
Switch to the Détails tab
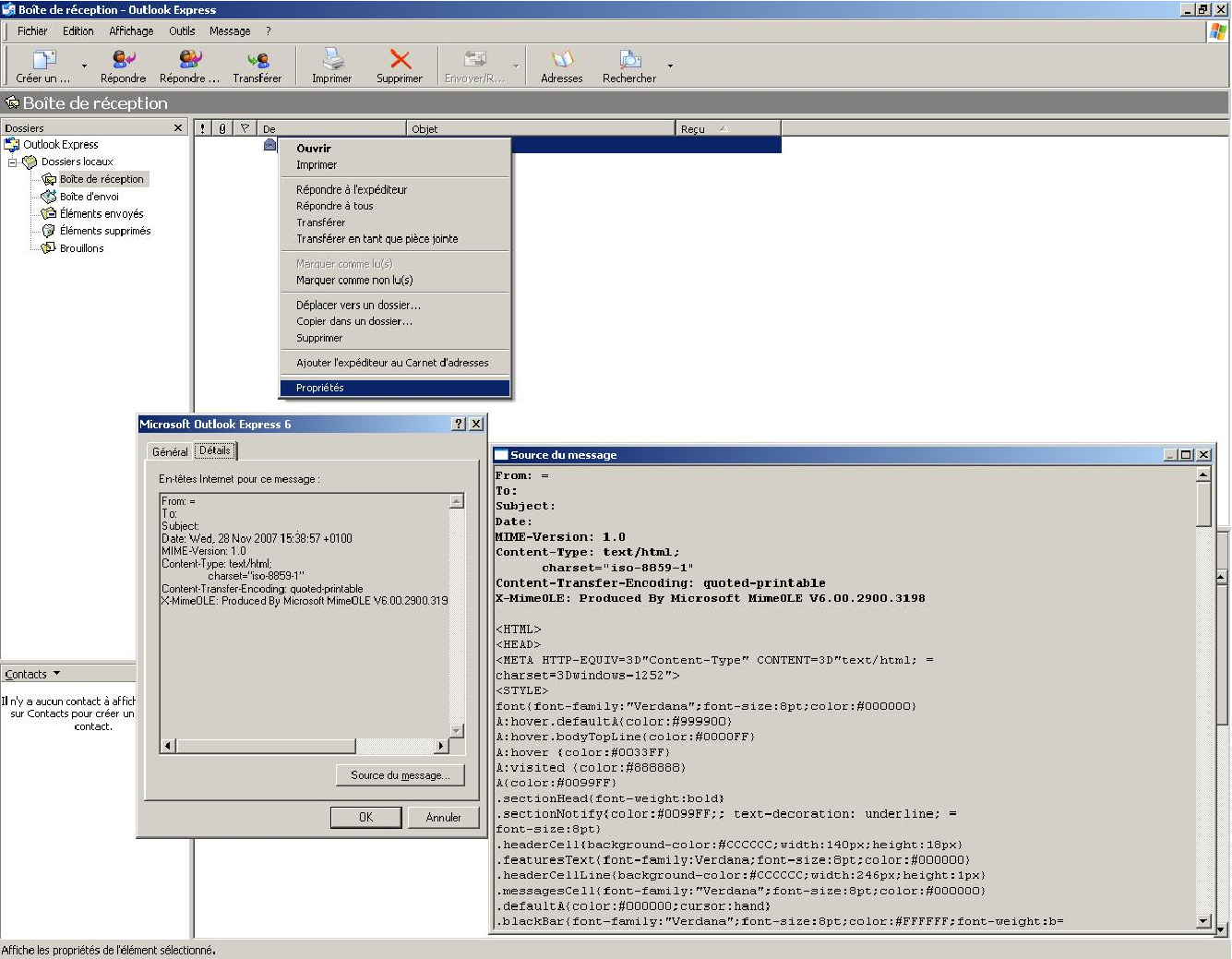click(x=215, y=450)
